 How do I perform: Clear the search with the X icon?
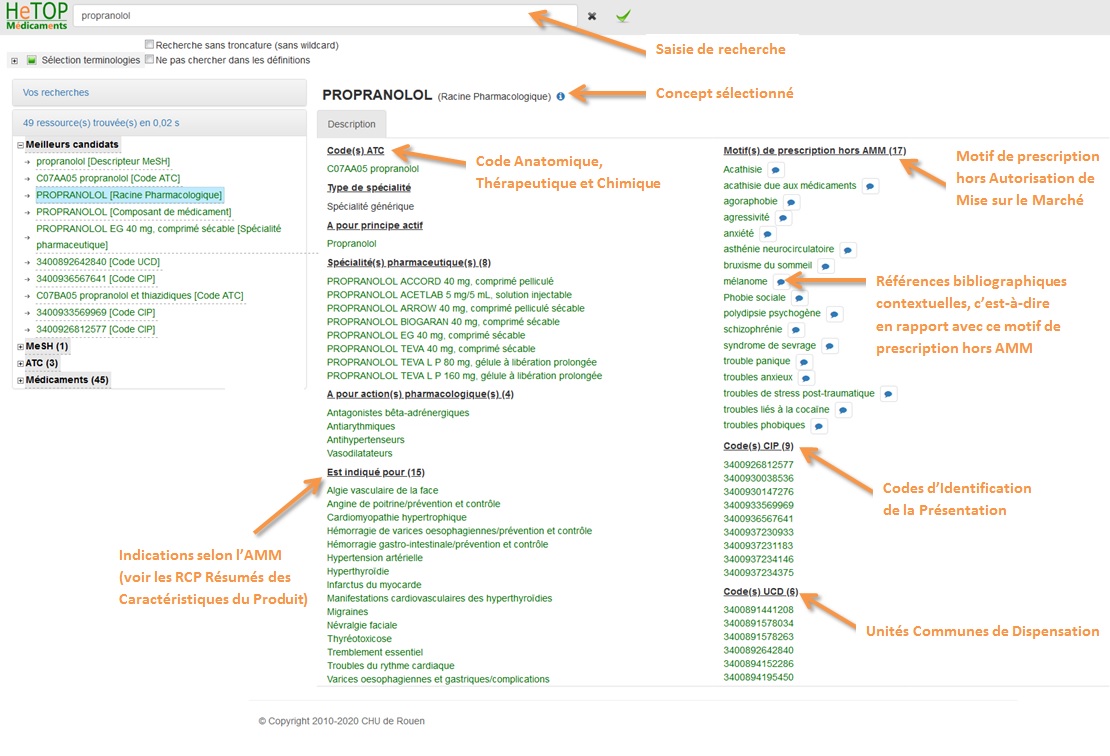pos(592,16)
